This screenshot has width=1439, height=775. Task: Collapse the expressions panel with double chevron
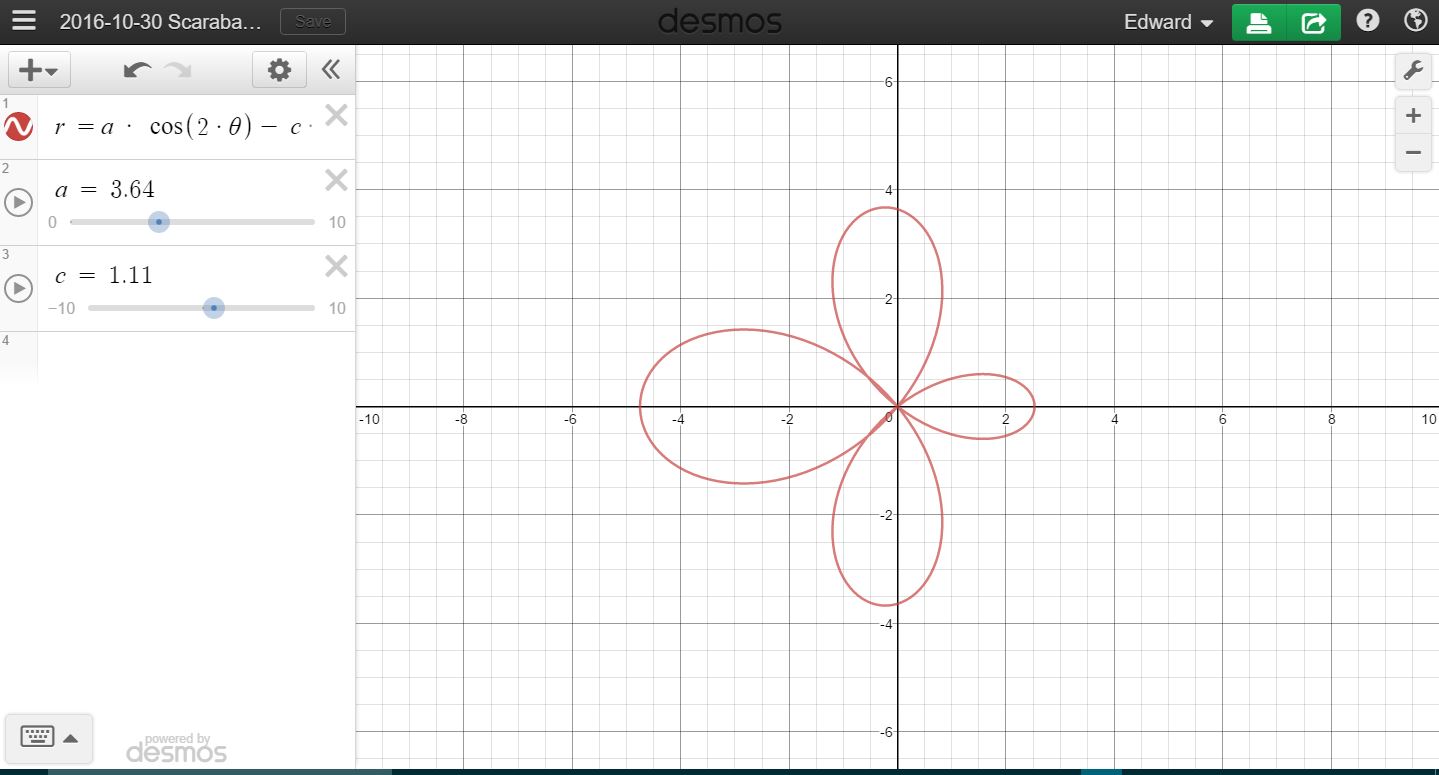point(330,70)
